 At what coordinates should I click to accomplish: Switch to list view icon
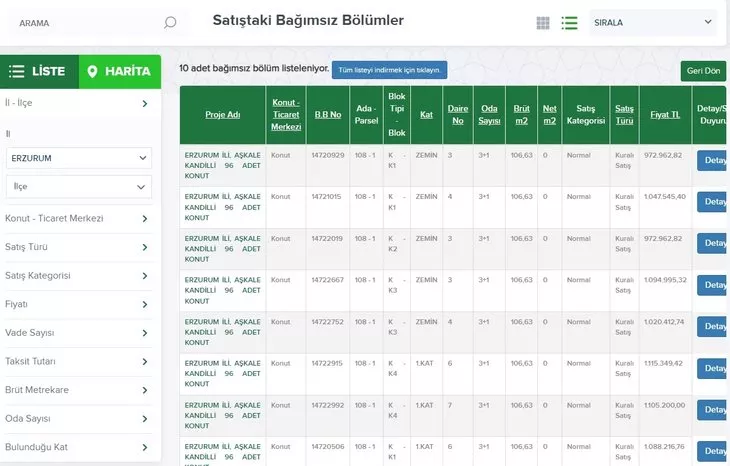pyautogui.click(x=569, y=23)
